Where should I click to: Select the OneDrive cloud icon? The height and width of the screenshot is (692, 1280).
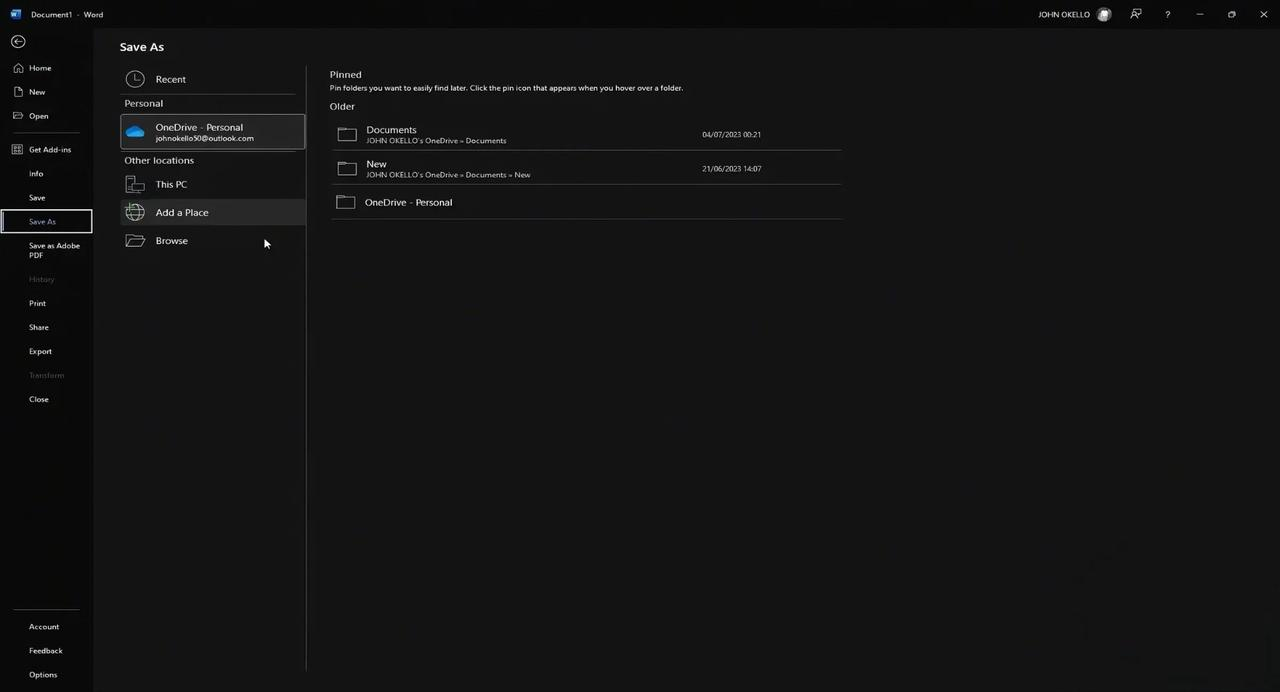(135, 132)
